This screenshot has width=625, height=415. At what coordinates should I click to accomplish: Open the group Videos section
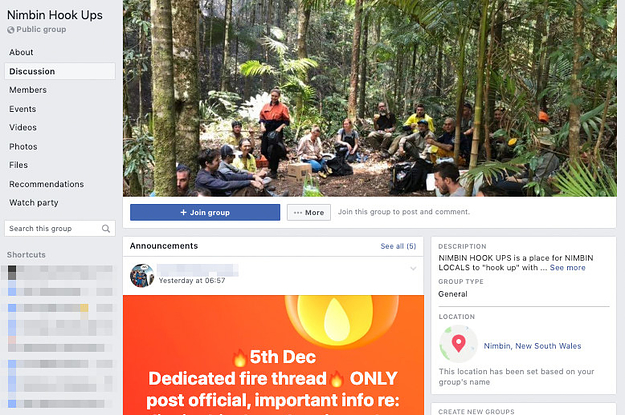(23, 128)
